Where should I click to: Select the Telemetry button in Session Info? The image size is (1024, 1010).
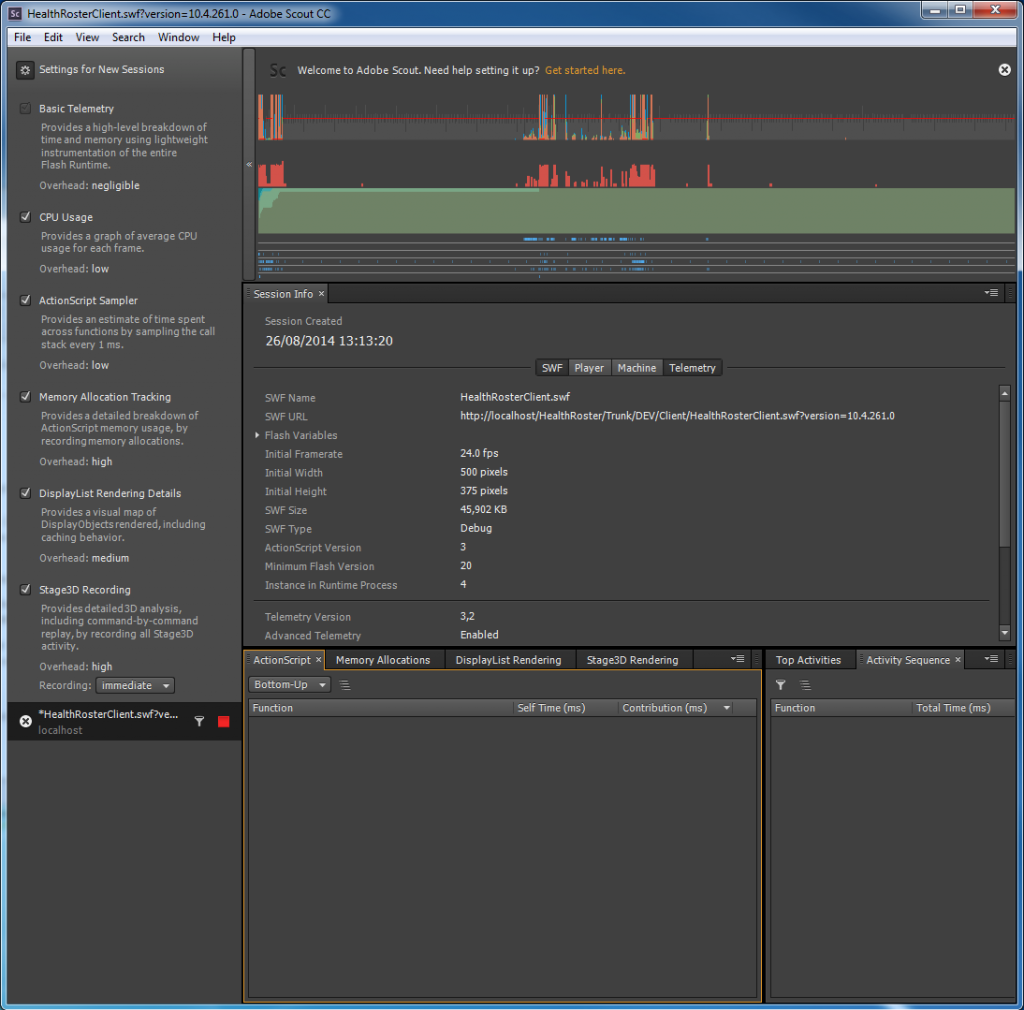point(692,368)
